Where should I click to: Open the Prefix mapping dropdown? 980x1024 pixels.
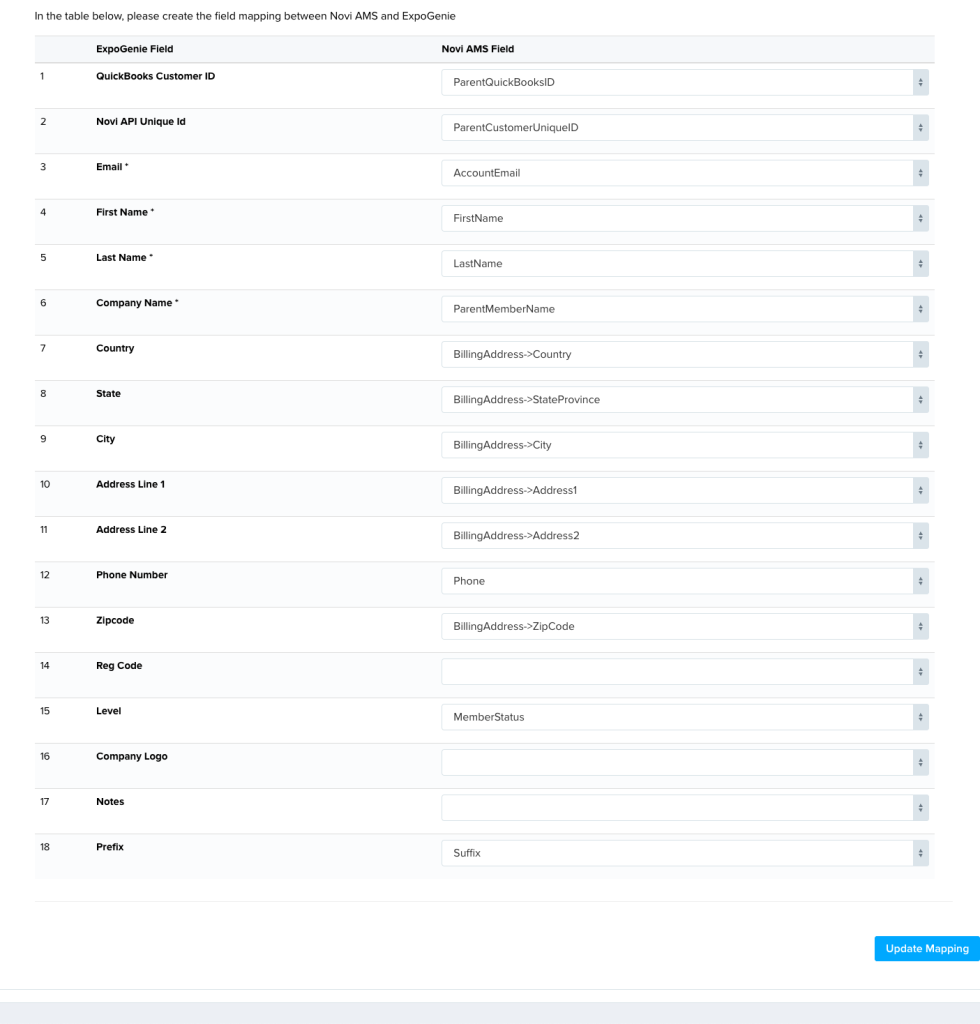point(685,853)
